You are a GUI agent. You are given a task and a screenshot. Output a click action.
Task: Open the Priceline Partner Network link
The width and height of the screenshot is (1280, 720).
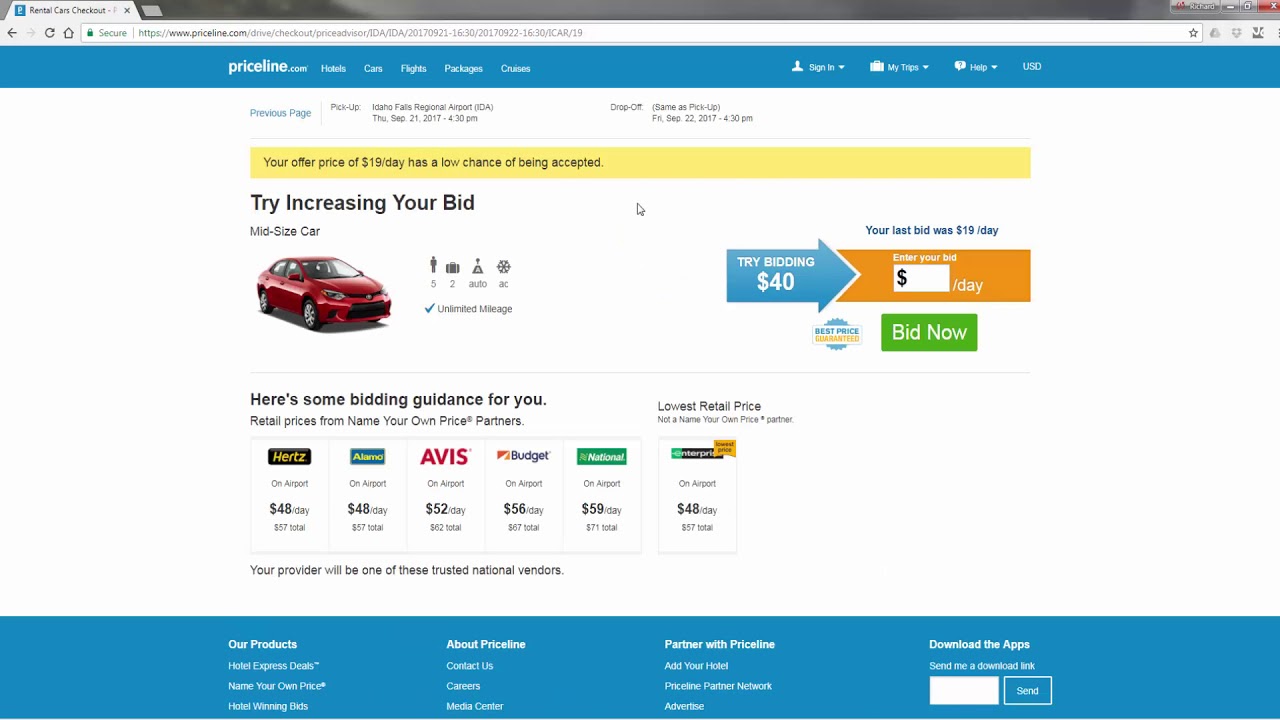click(x=718, y=686)
